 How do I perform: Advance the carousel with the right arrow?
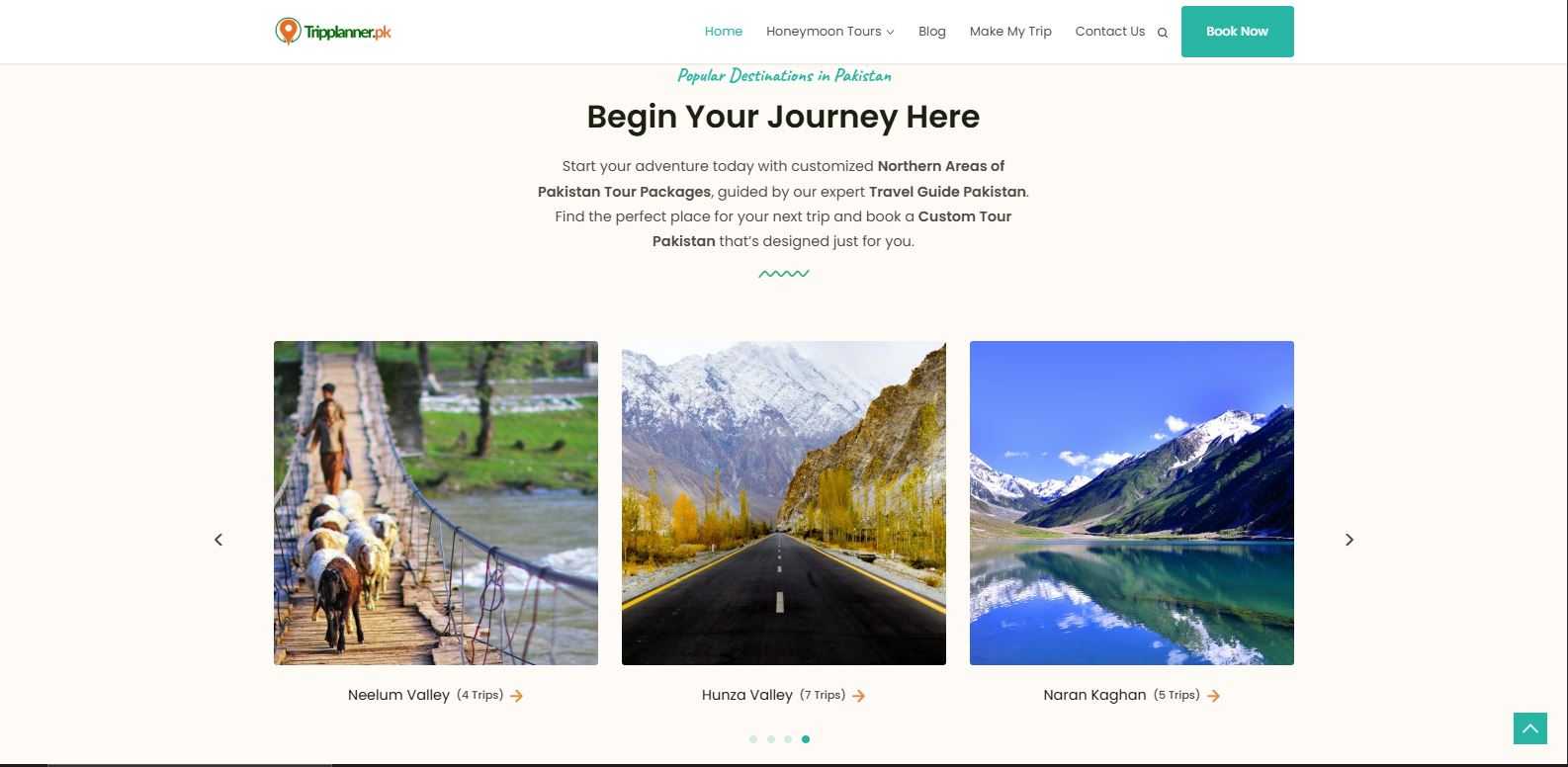[x=1350, y=540]
